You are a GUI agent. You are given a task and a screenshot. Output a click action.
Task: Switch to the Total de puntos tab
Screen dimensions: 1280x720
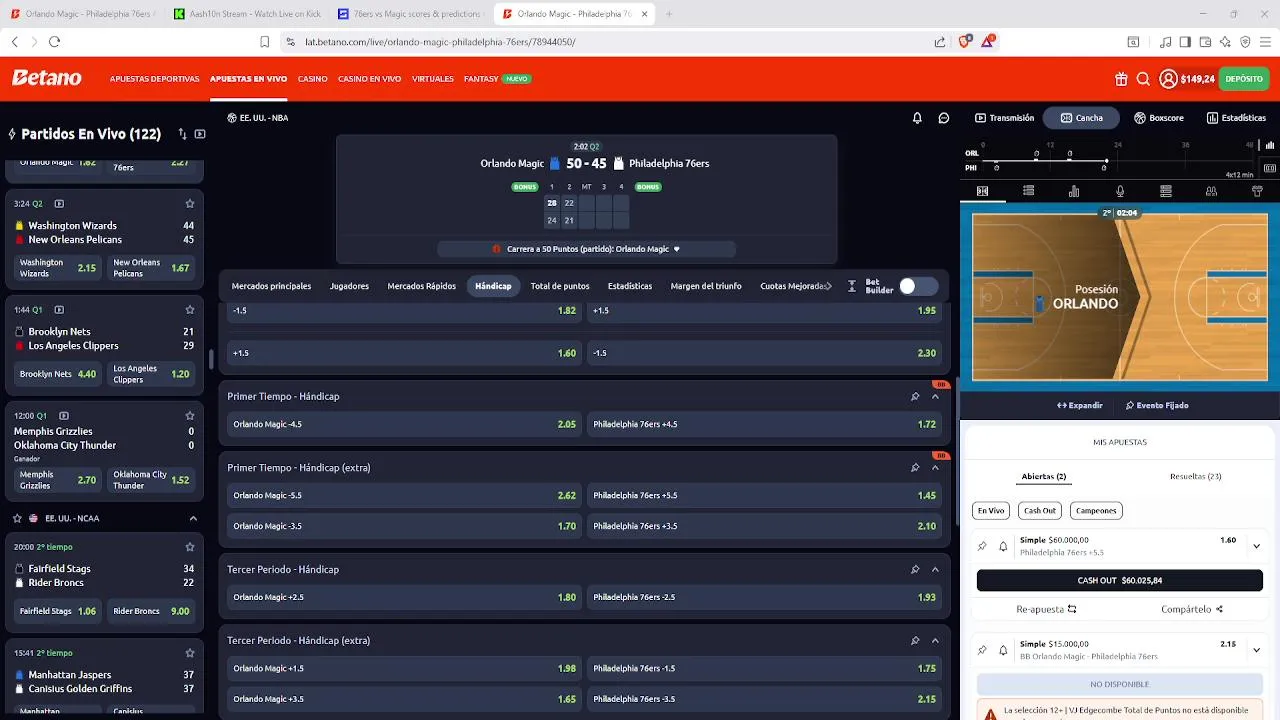(560, 286)
